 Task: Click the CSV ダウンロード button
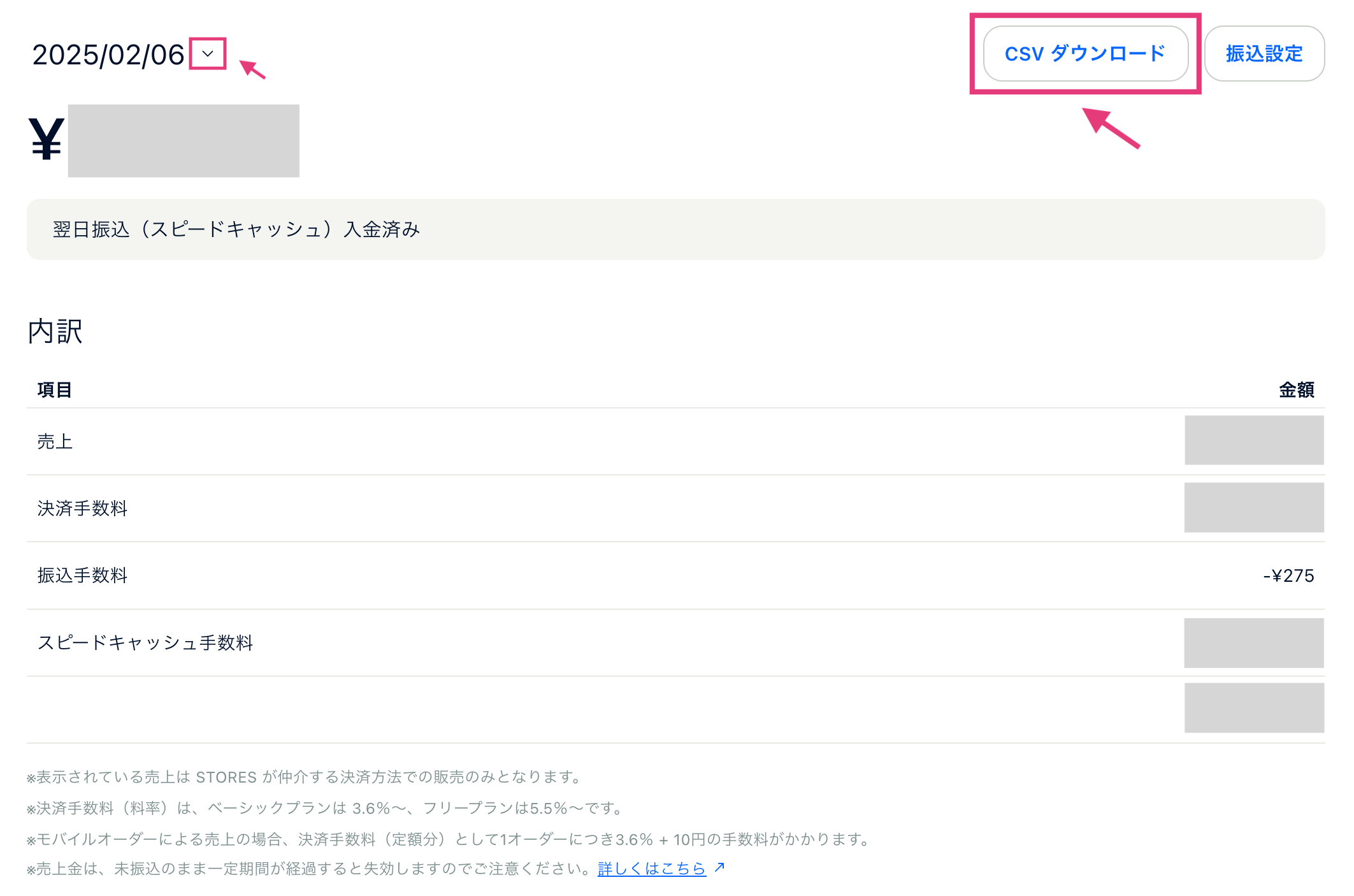(1086, 54)
